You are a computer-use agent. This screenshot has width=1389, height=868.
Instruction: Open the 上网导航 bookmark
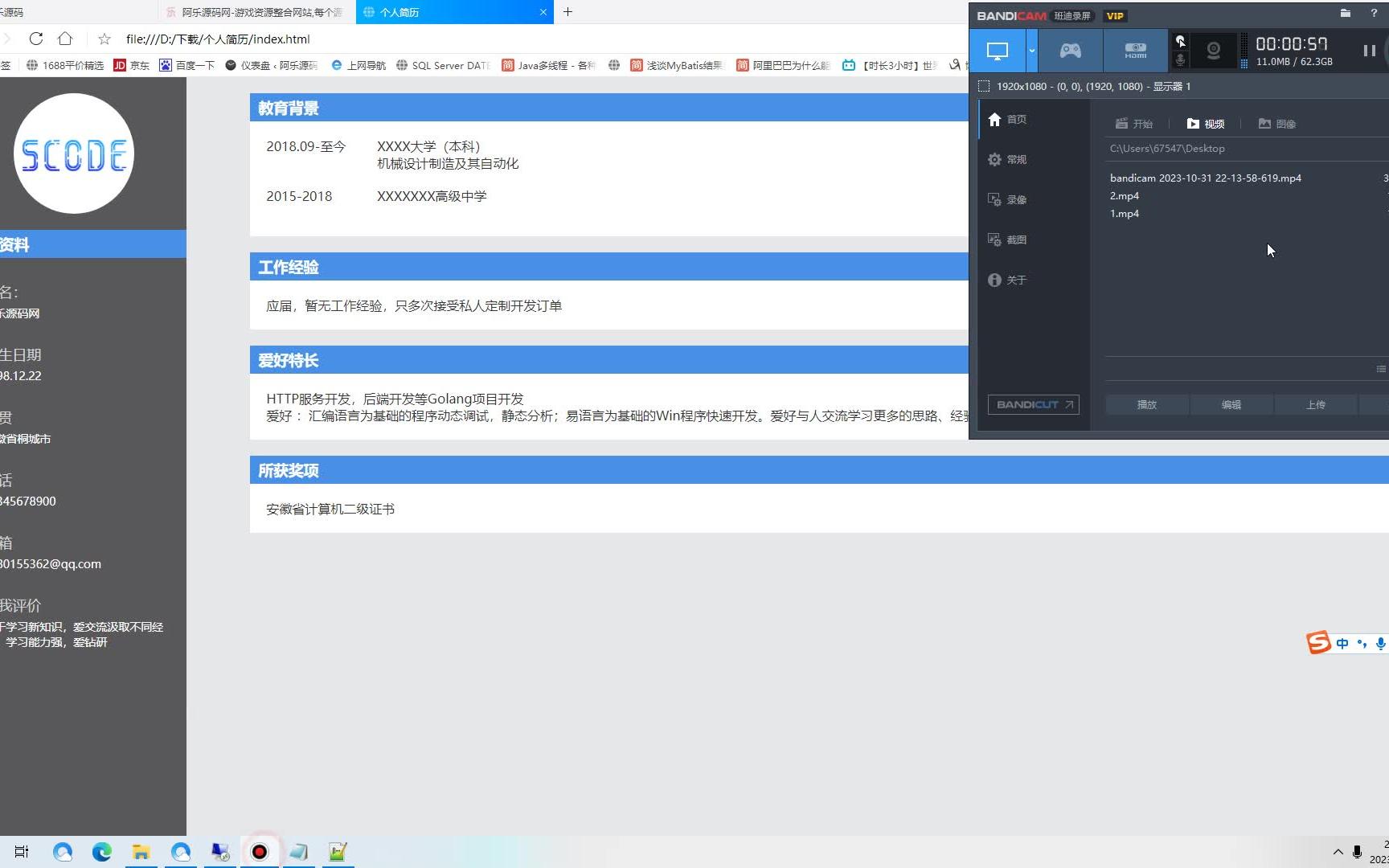[359, 65]
